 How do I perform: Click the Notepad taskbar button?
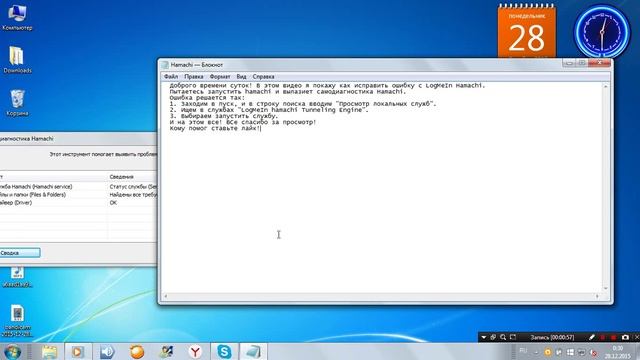(x=253, y=351)
